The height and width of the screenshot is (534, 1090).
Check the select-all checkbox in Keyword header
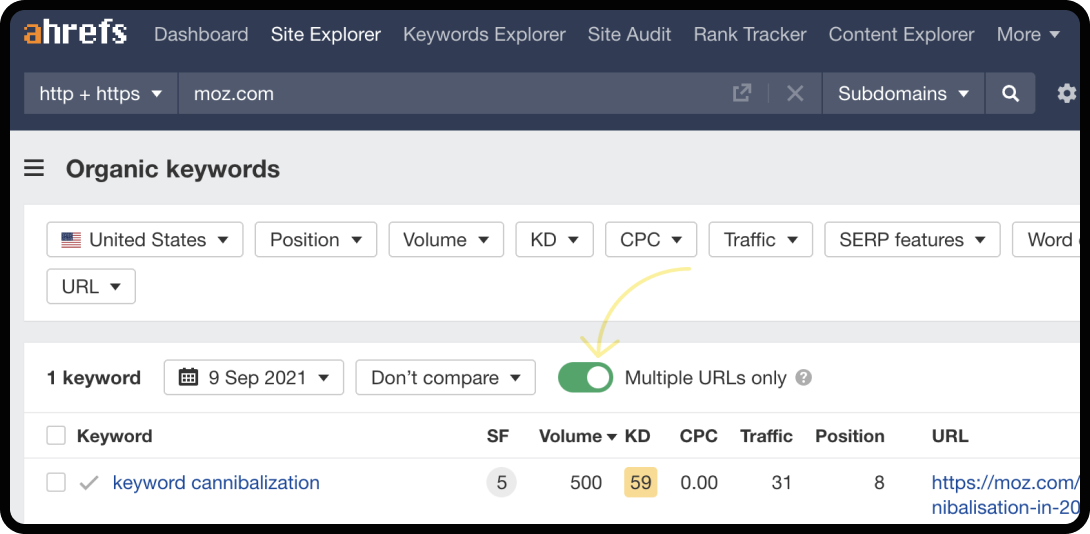click(56, 436)
